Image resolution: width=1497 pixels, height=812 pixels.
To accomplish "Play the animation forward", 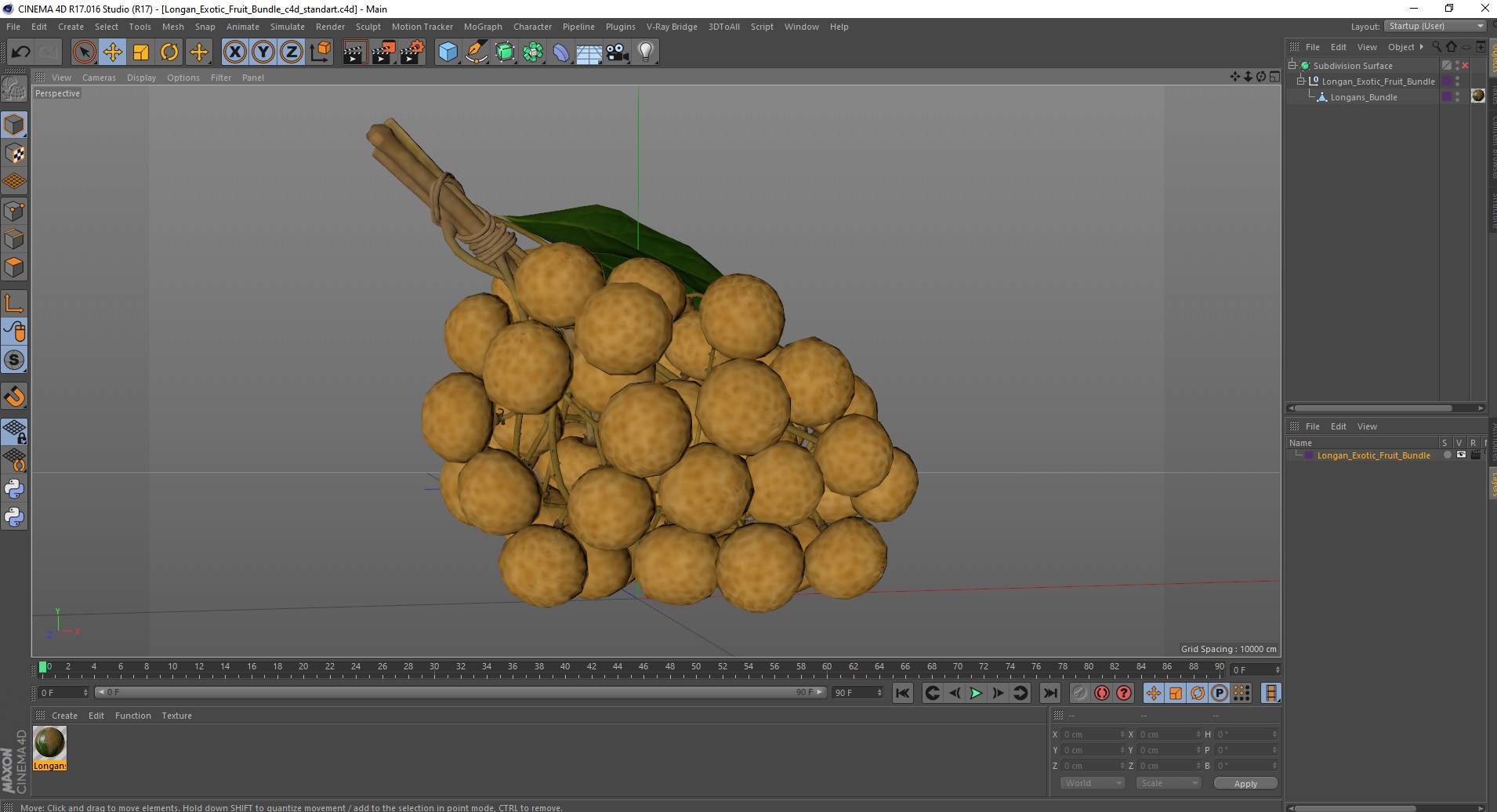I will click(976, 693).
